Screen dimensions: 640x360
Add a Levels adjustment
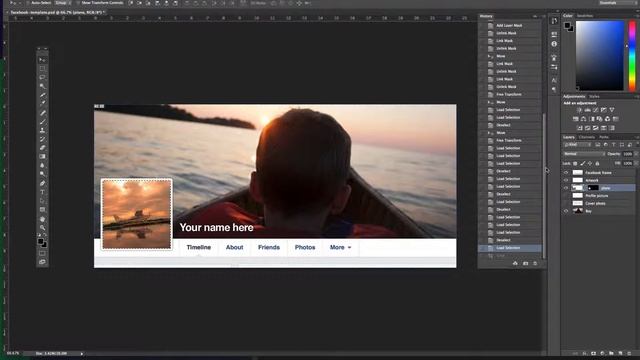[x=587, y=110]
